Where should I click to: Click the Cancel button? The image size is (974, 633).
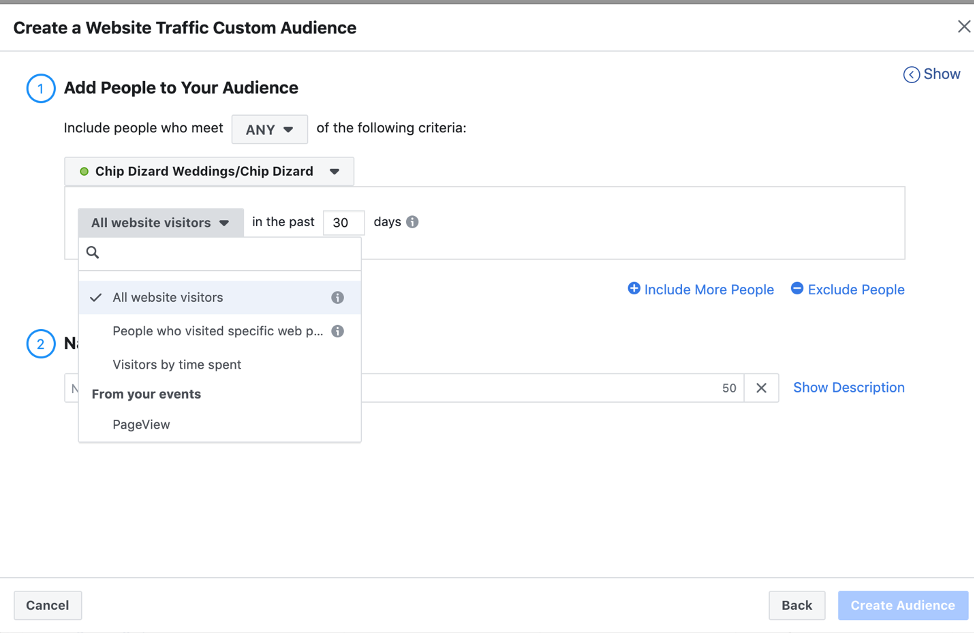[x=48, y=605]
